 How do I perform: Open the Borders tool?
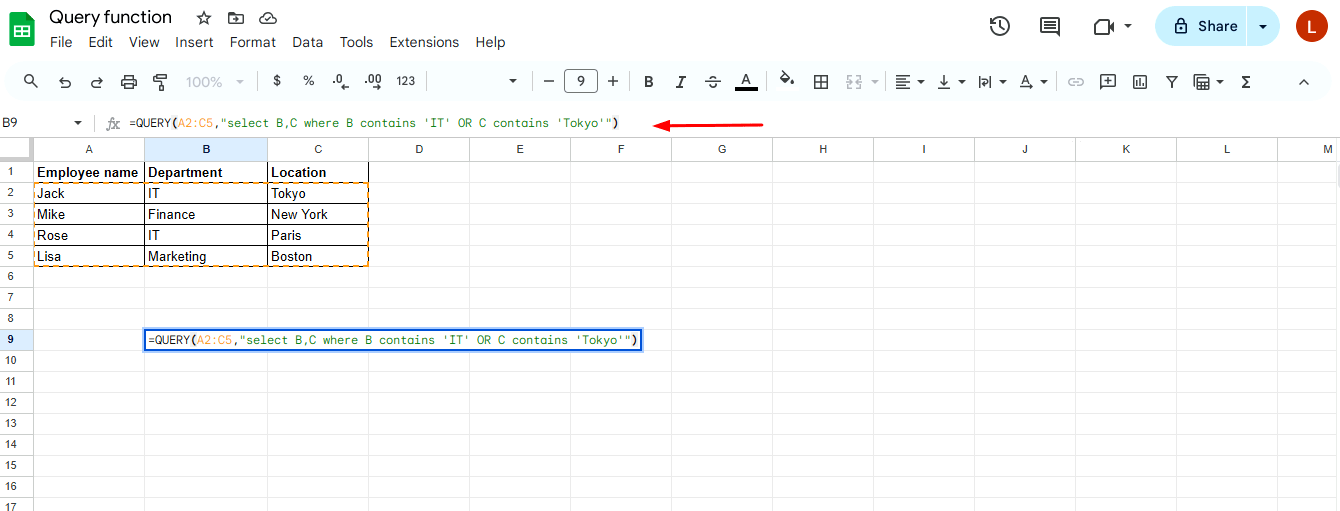click(x=821, y=82)
